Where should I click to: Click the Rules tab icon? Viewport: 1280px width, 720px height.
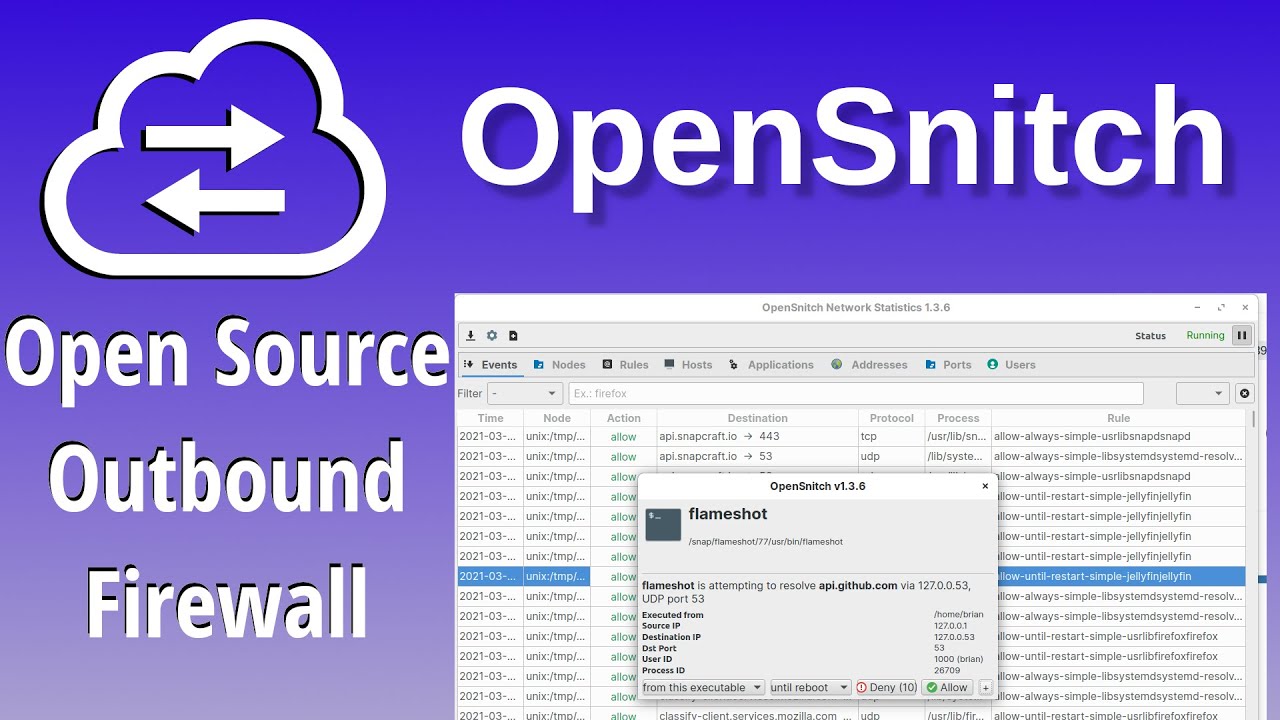607,365
